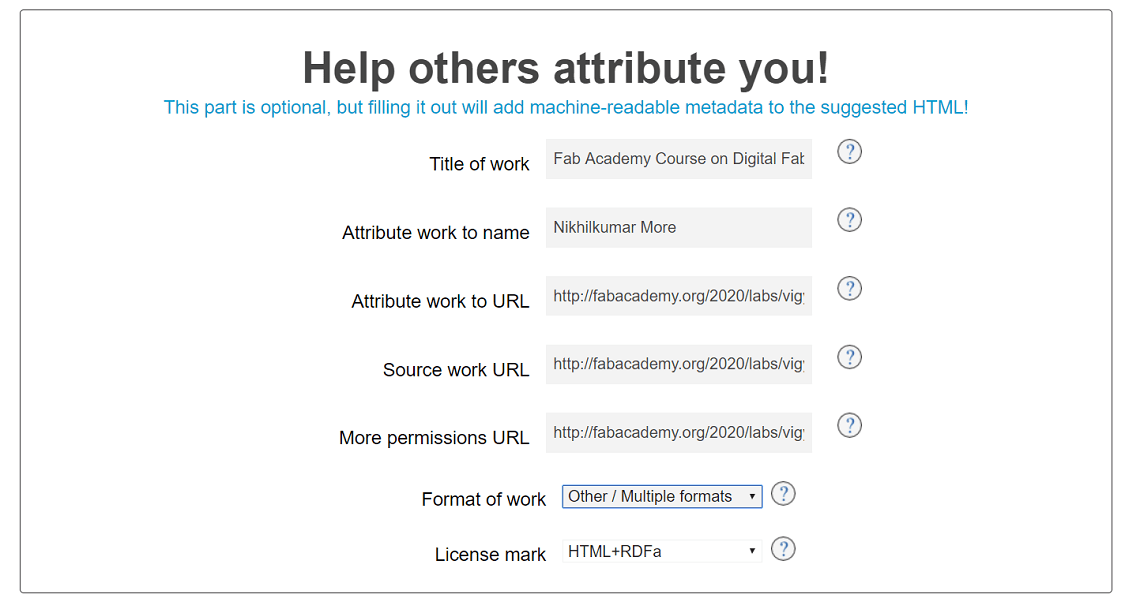1125x598 pixels.
Task: Show help for Format of work
Action: 783,494
